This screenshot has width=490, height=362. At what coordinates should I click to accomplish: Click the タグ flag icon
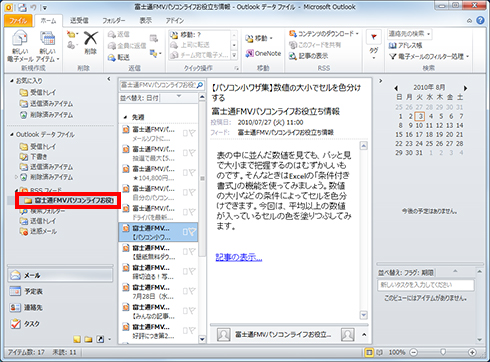374,37
